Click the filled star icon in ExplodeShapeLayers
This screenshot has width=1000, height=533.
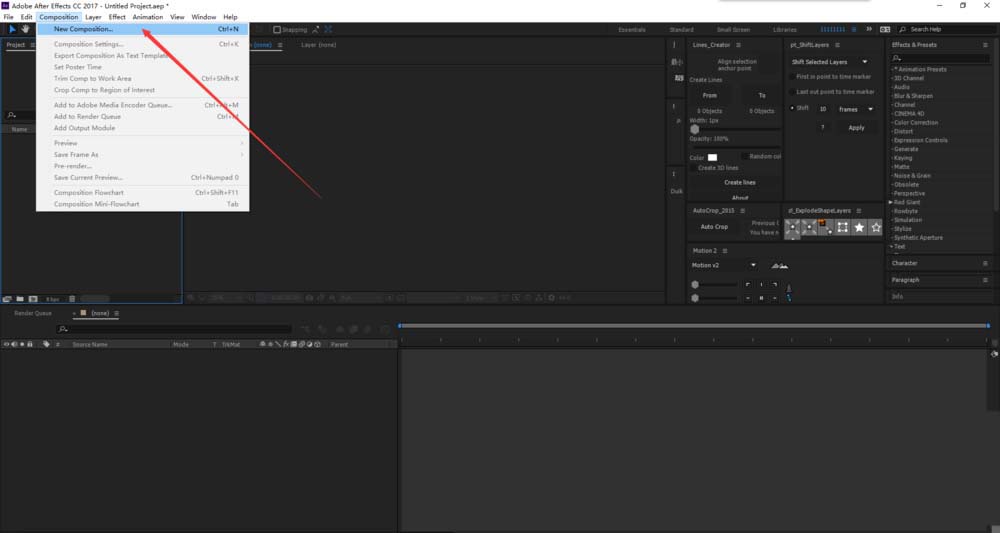[x=859, y=228]
